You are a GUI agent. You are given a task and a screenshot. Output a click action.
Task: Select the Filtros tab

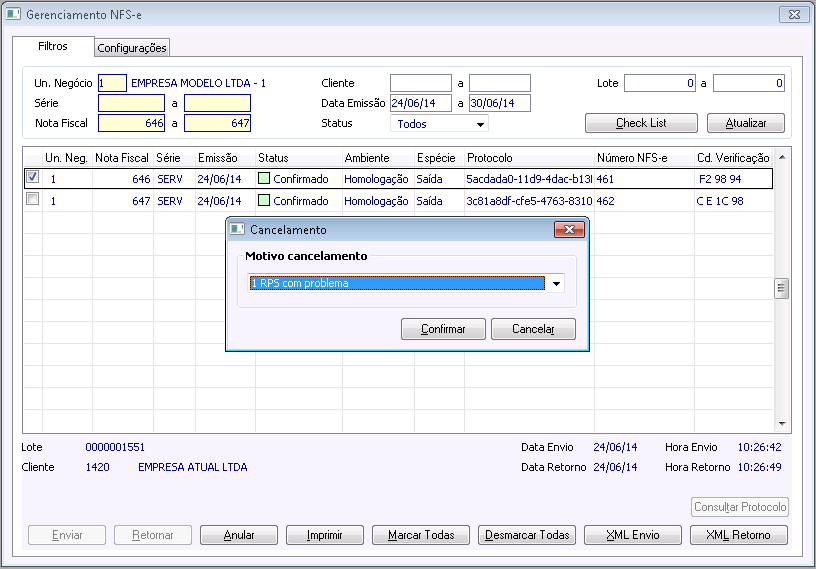click(53, 46)
